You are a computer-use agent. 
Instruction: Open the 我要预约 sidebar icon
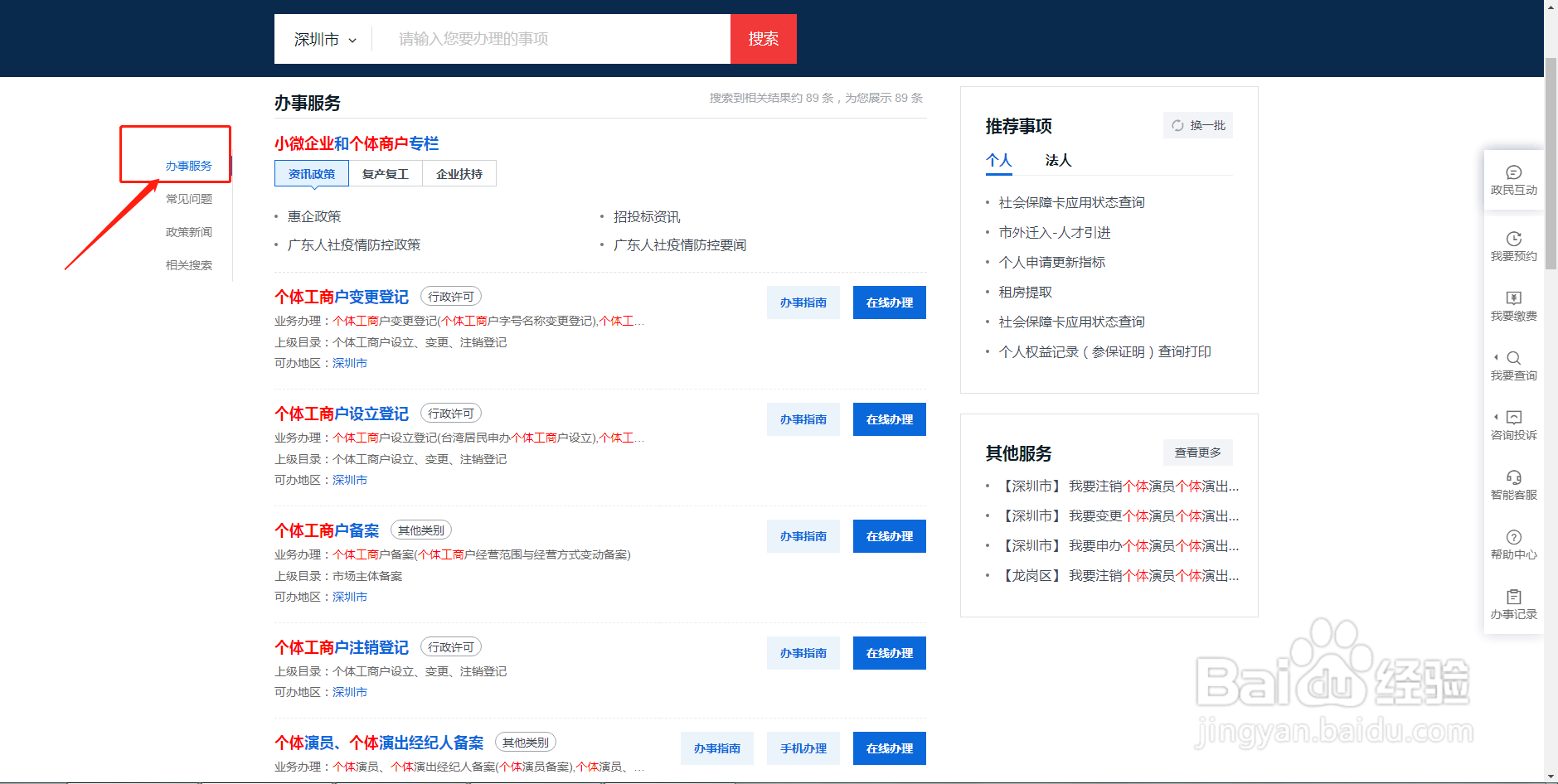pos(1513,247)
